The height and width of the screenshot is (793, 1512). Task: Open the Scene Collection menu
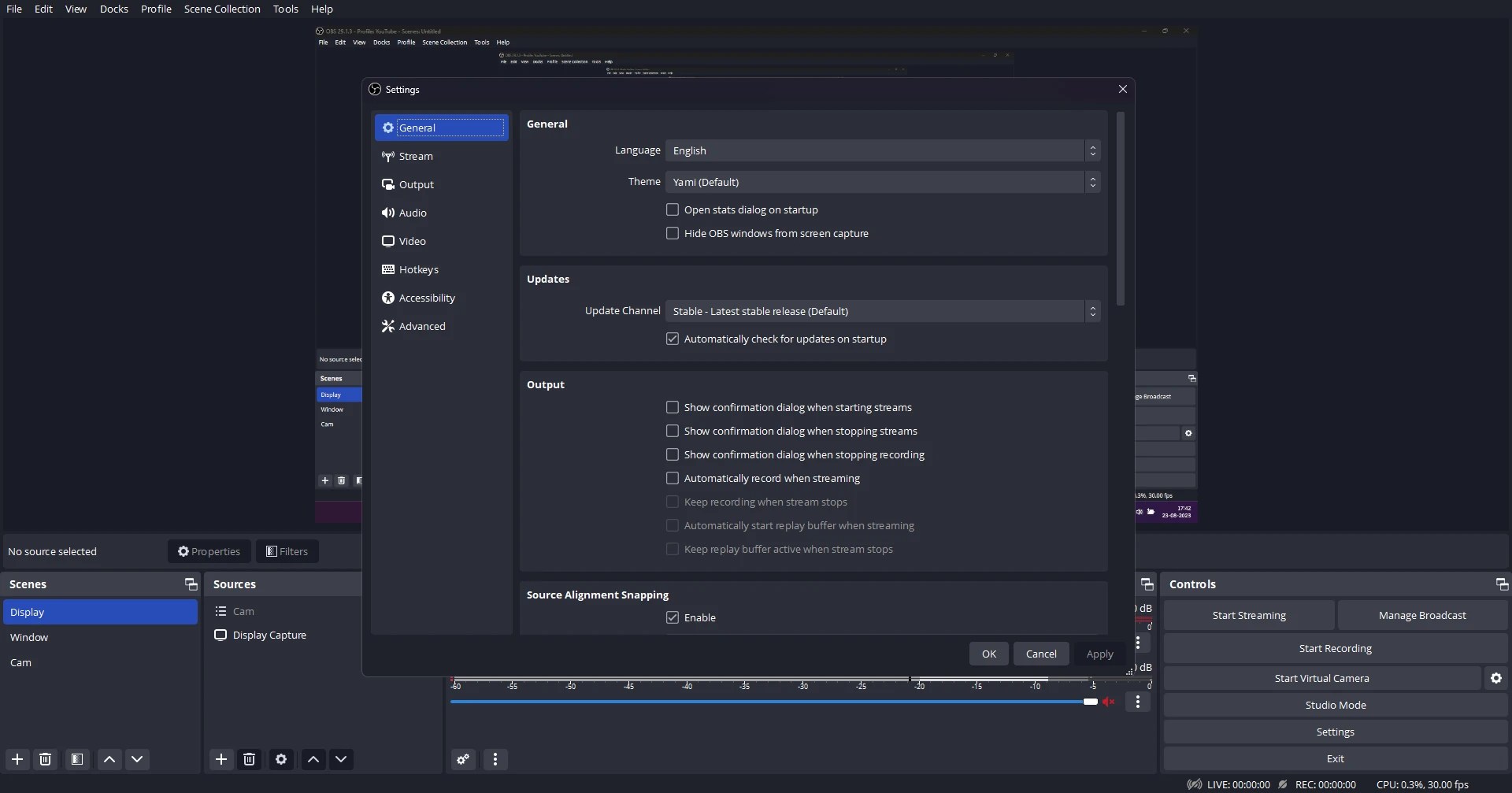pos(223,9)
